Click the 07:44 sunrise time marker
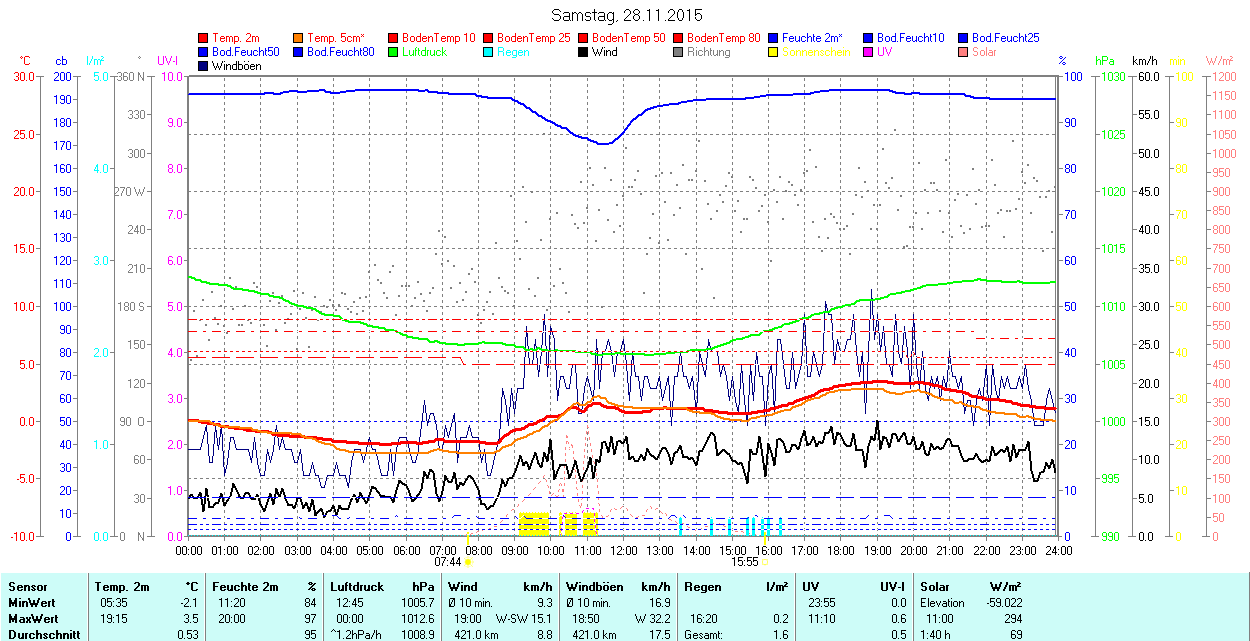The width and height of the screenshot is (1250, 641). point(447,562)
